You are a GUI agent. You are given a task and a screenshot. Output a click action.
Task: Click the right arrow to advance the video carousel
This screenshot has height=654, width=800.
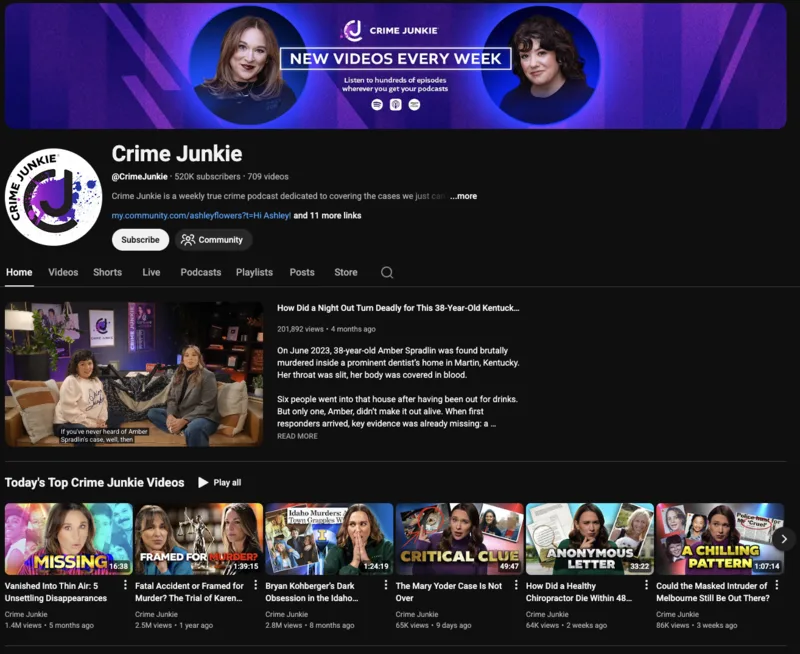(x=786, y=538)
